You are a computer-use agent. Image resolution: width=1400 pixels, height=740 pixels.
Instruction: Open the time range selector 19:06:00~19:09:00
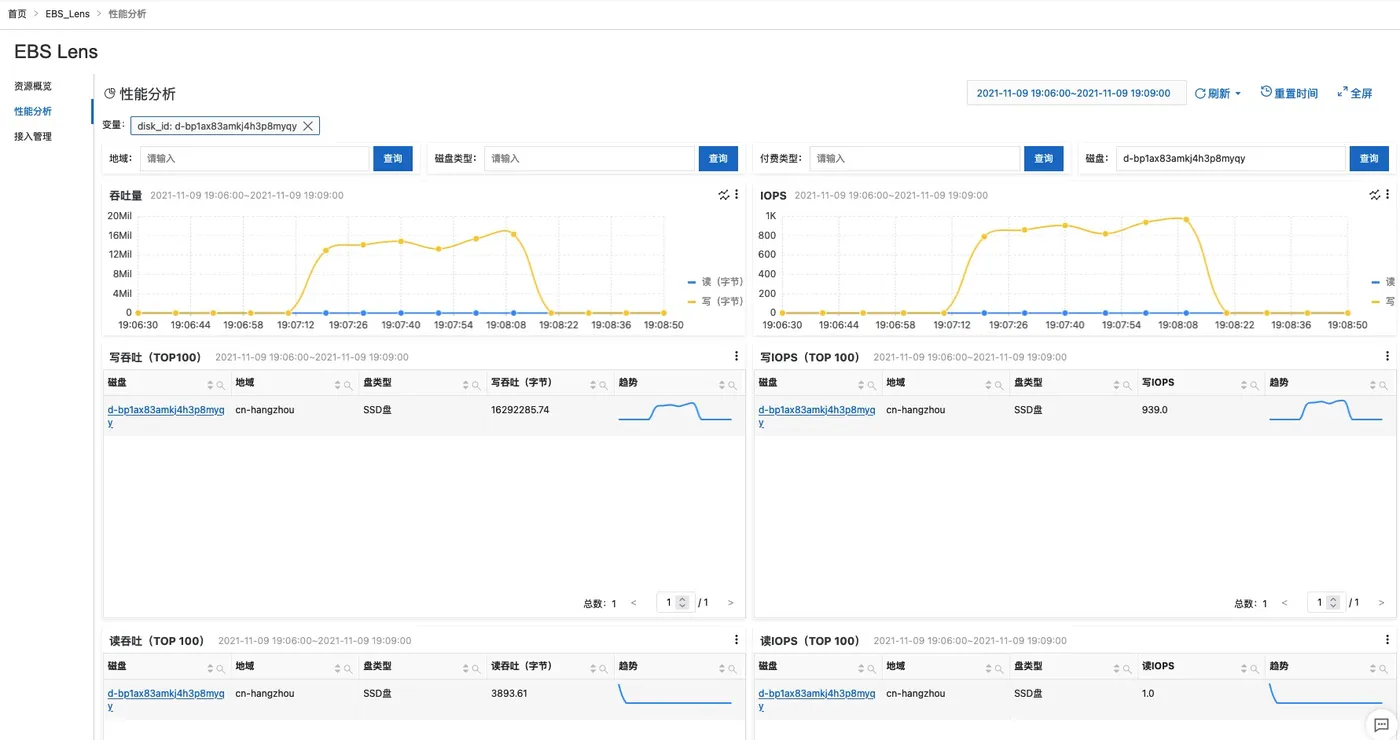[1076, 93]
